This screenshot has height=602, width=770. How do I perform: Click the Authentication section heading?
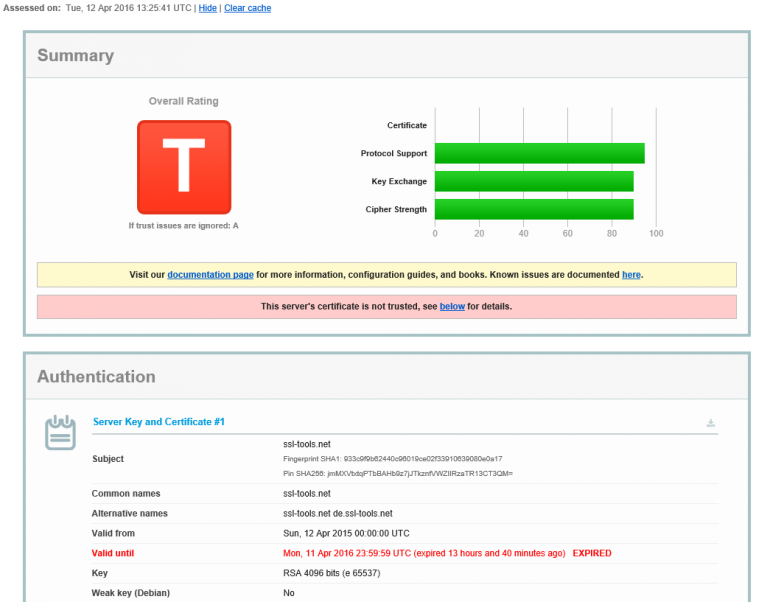point(96,376)
